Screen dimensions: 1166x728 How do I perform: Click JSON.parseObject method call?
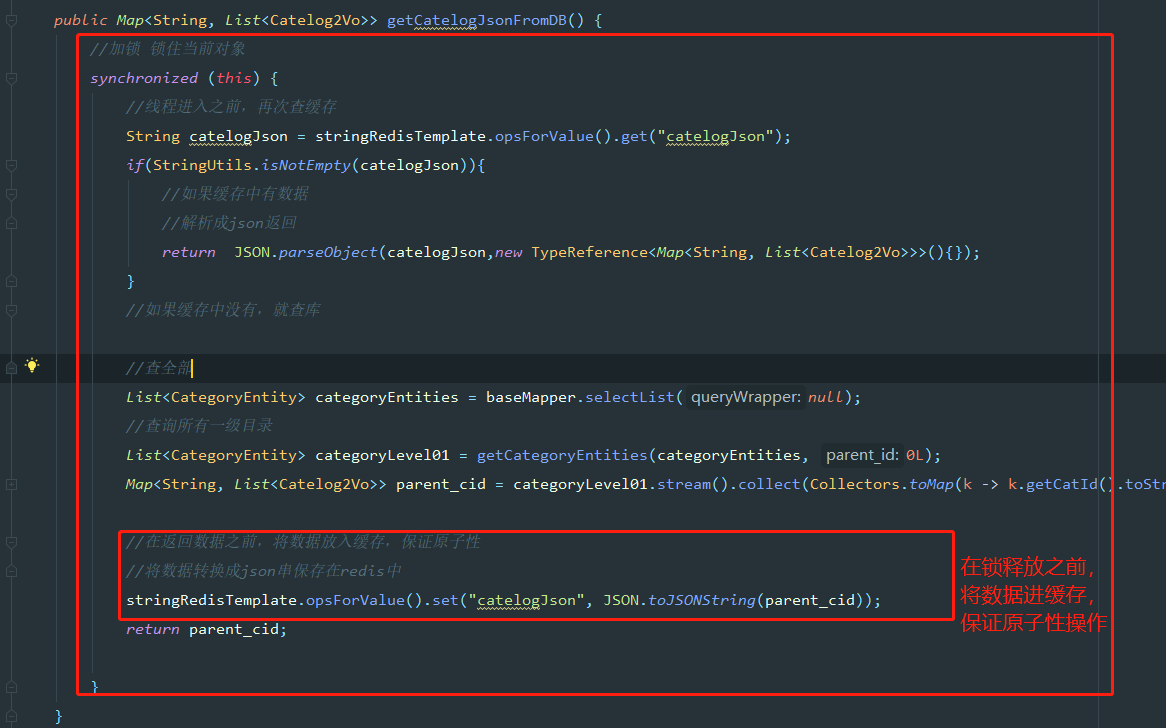tap(306, 252)
